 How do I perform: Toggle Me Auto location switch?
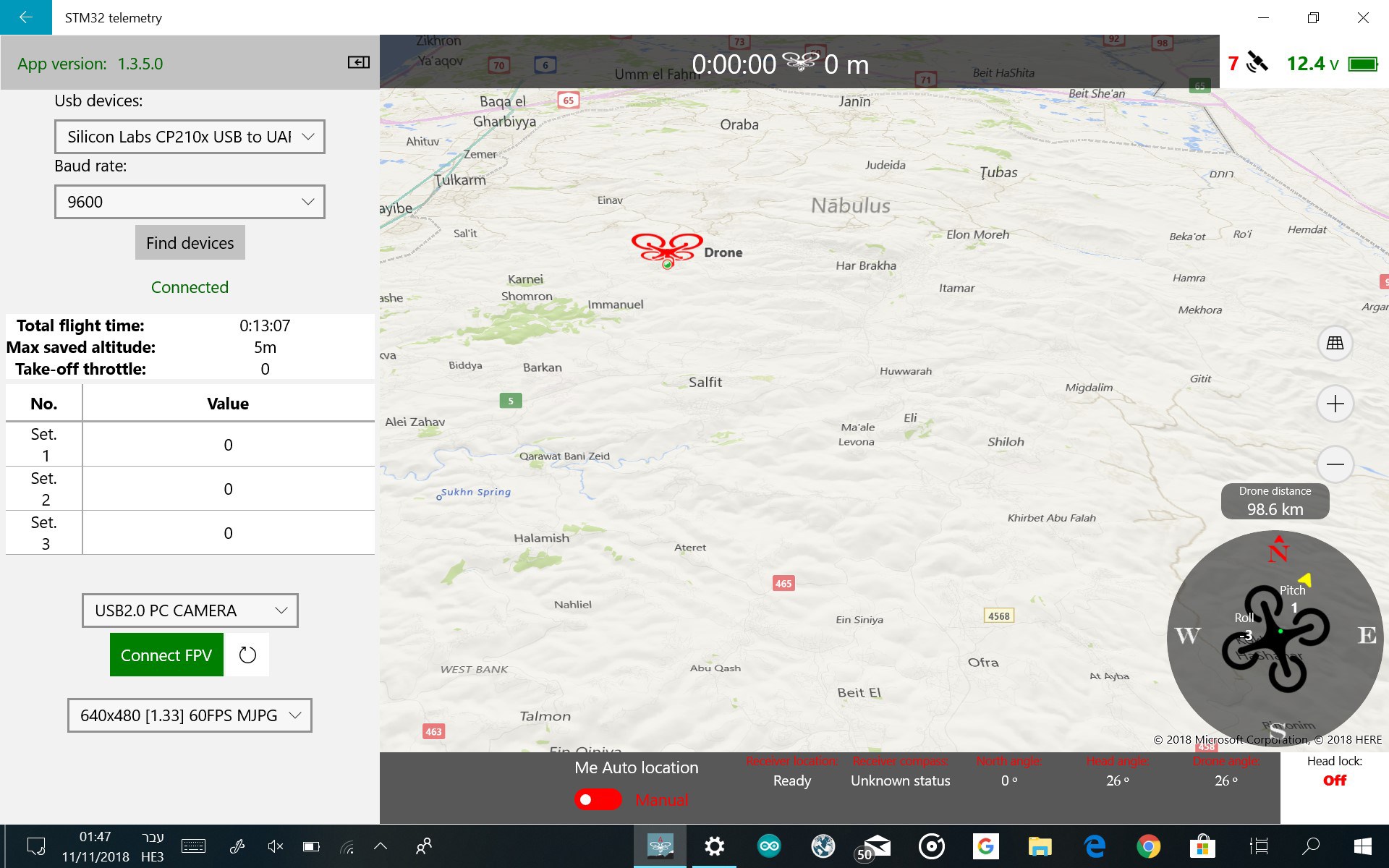click(598, 799)
